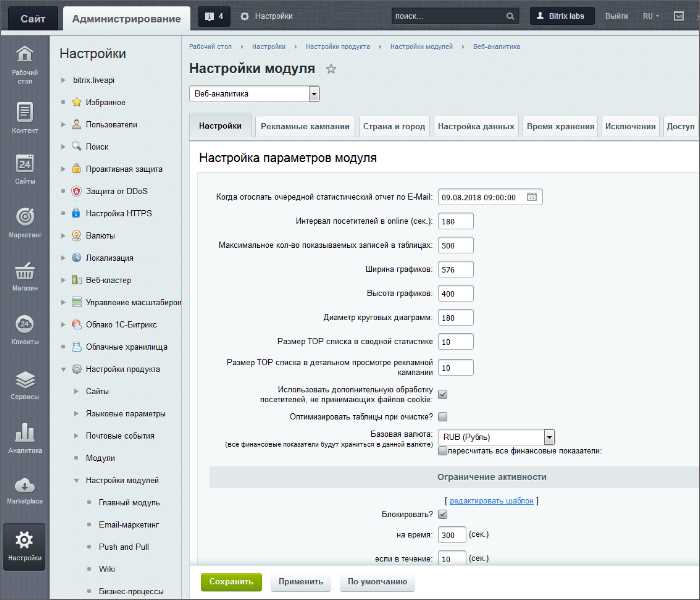Click the Пользователи tree icon
The image size is (700, 600).
coord(77,124)
